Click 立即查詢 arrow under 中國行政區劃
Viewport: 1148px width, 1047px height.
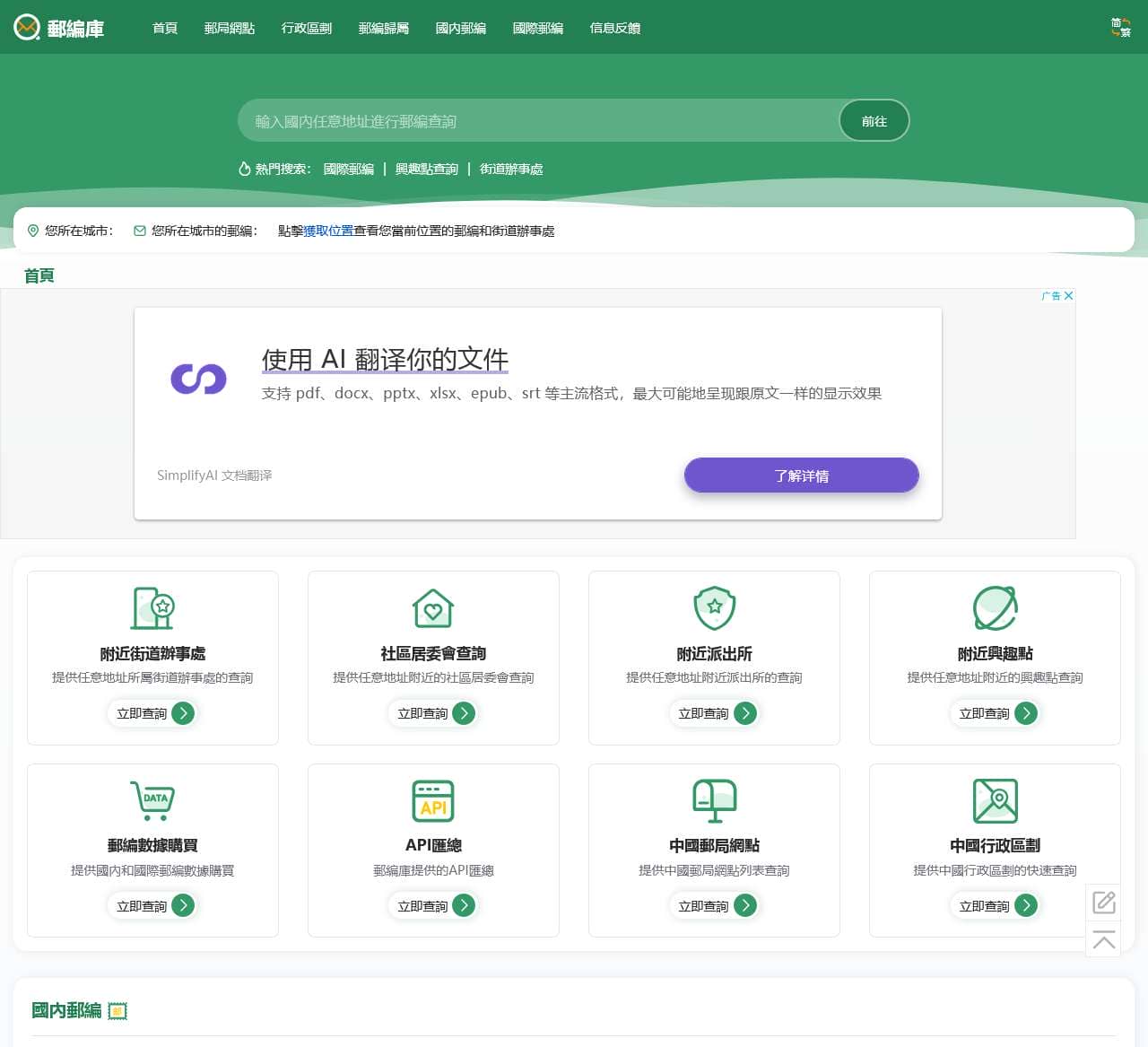coord(1026,905)
